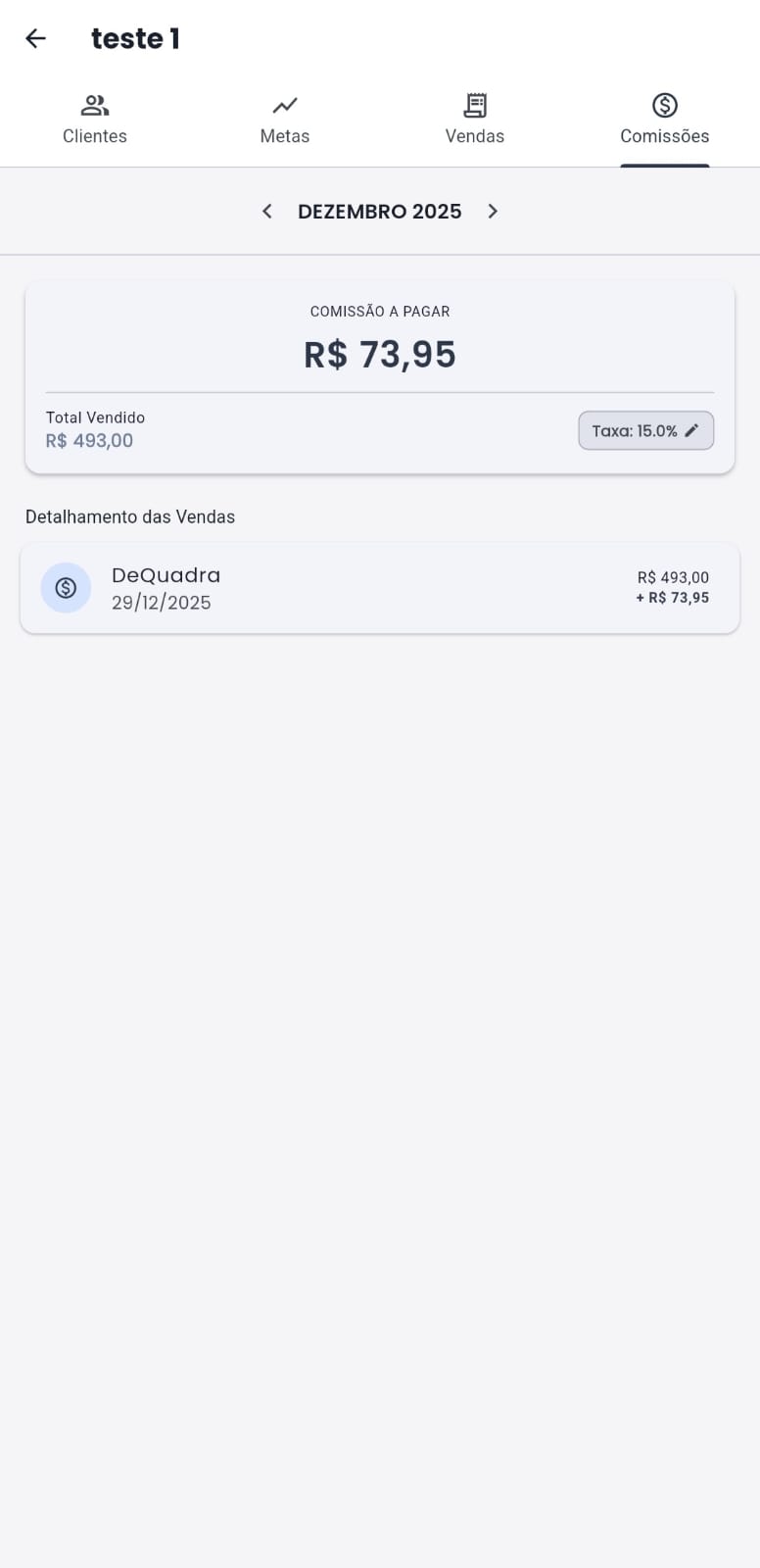The width and height of the screenshot is (760, 1568).
Task: Advance to next month with right chevron
Action: 493,212
